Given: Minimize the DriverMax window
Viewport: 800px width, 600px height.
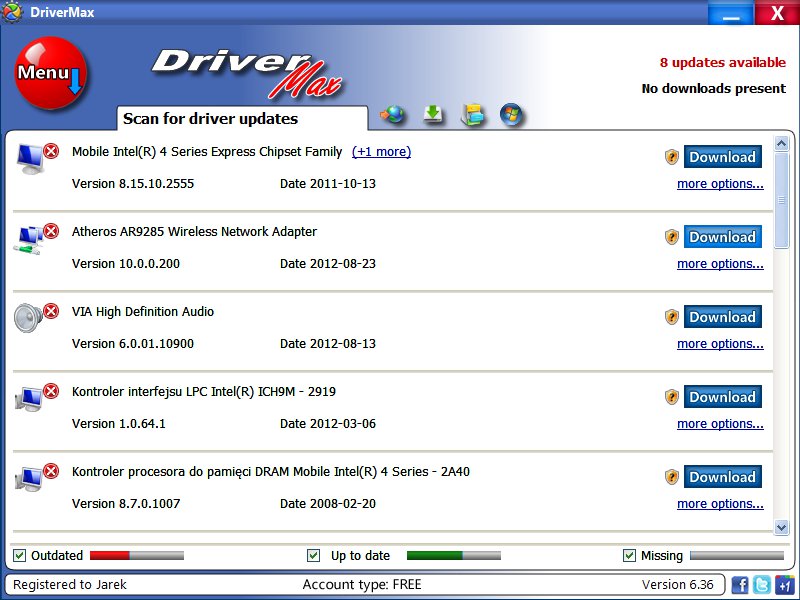Looking at the screenshot, I should click(x=731, y=13).
